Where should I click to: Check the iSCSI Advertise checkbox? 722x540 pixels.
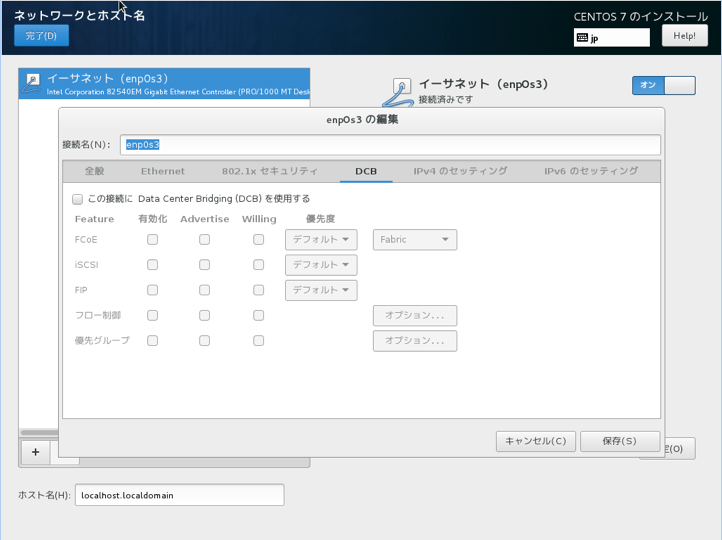(204, 265)
